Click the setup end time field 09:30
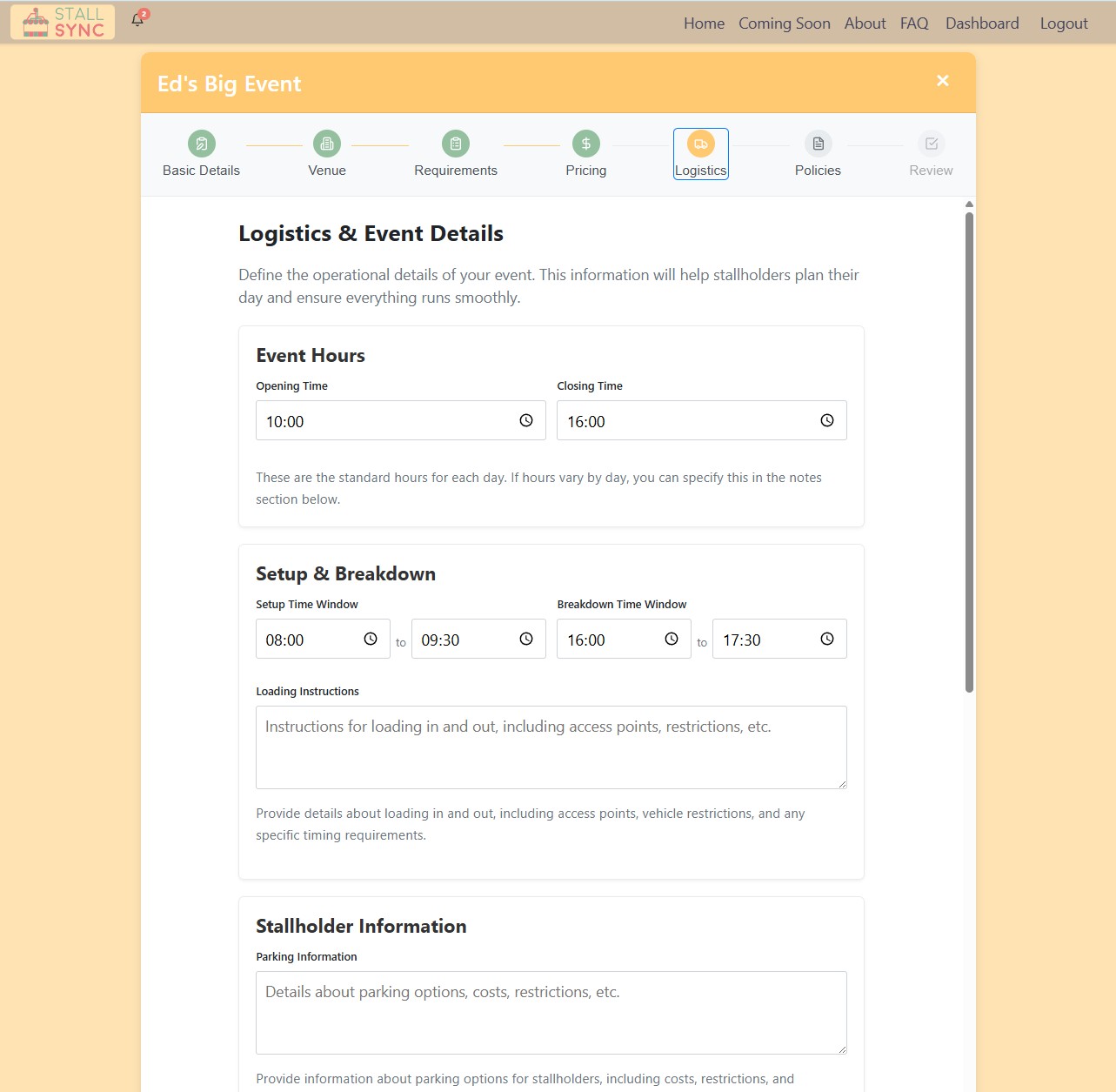 [x=478, y=639]
